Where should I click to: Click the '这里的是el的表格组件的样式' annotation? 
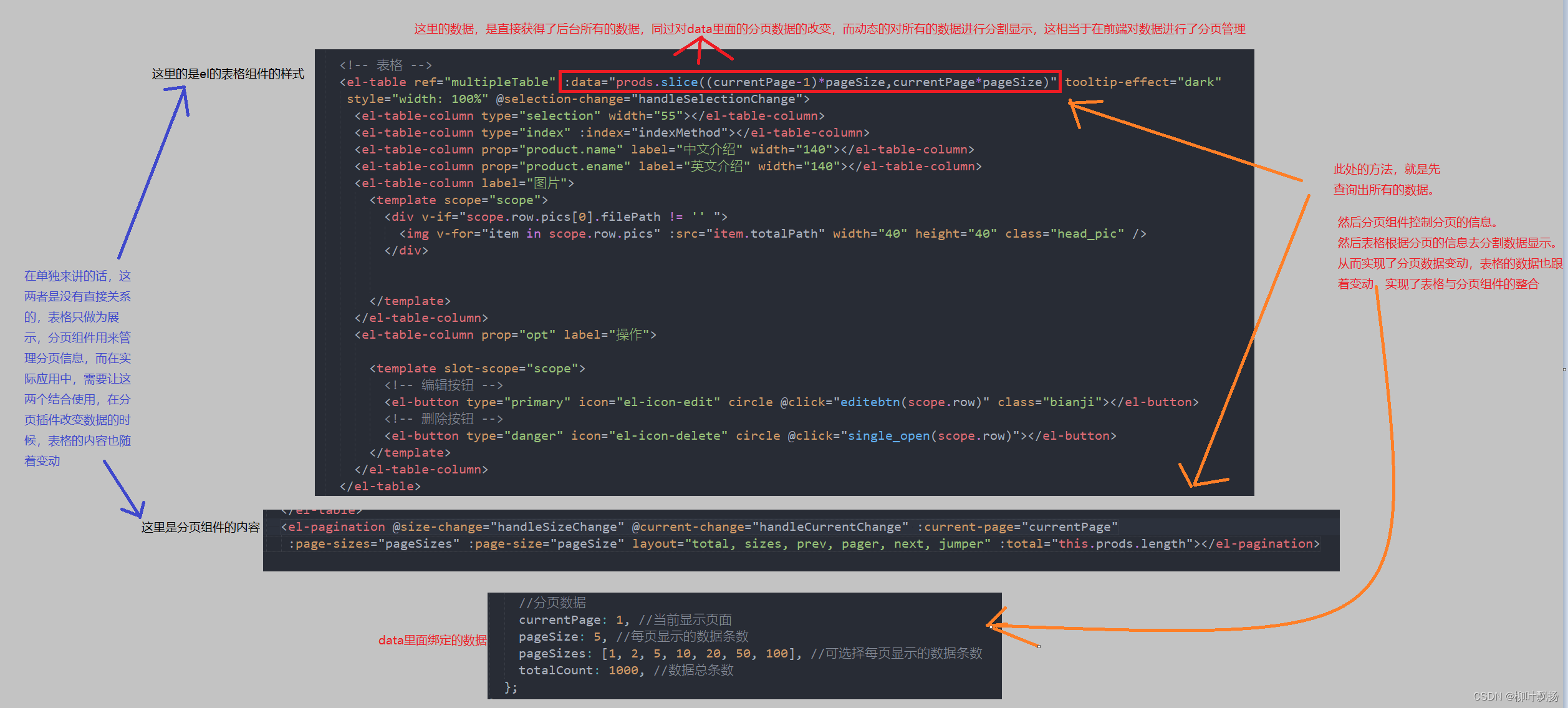[228, 74]
